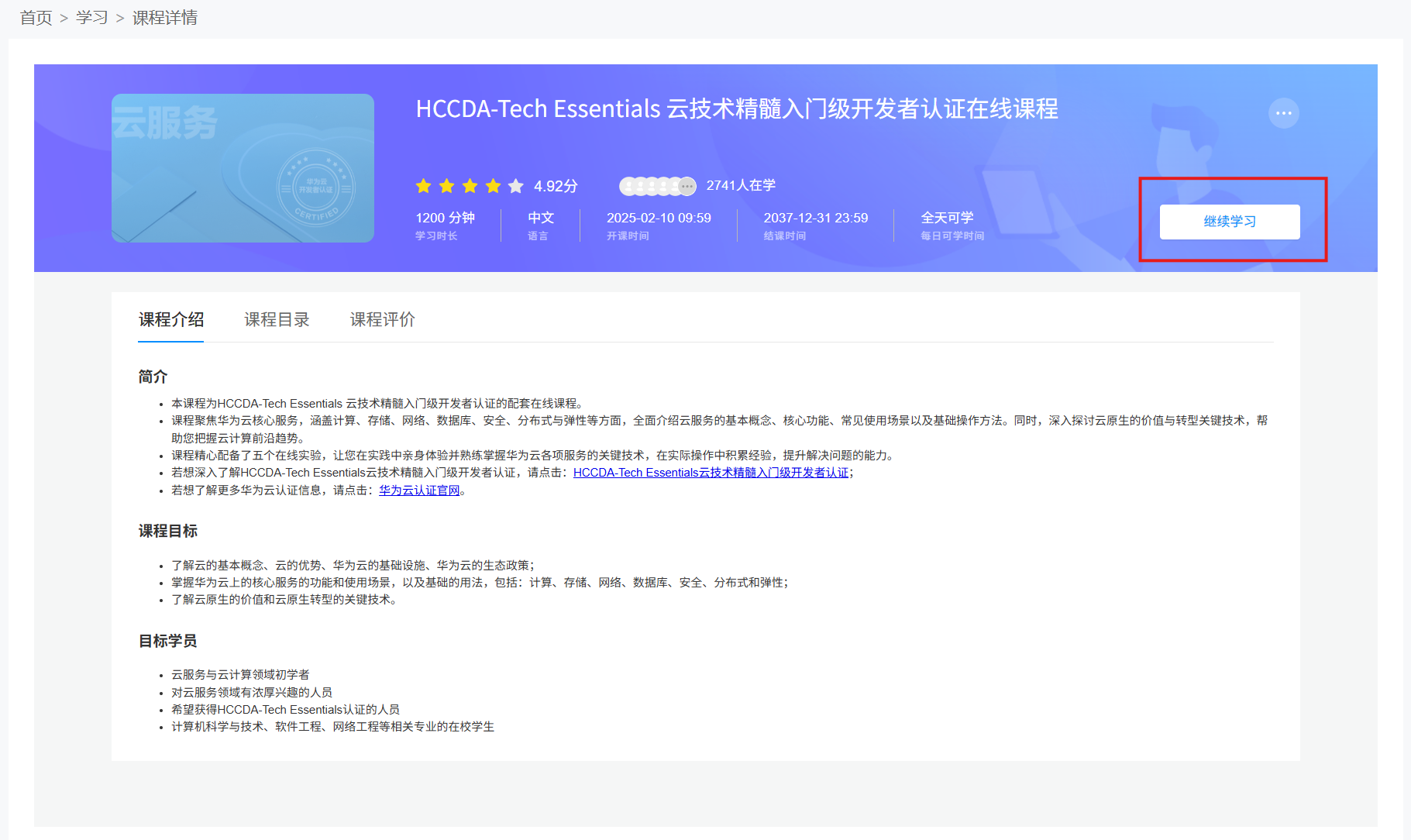Click the 2741人在学 learner count

pos(741,185)
